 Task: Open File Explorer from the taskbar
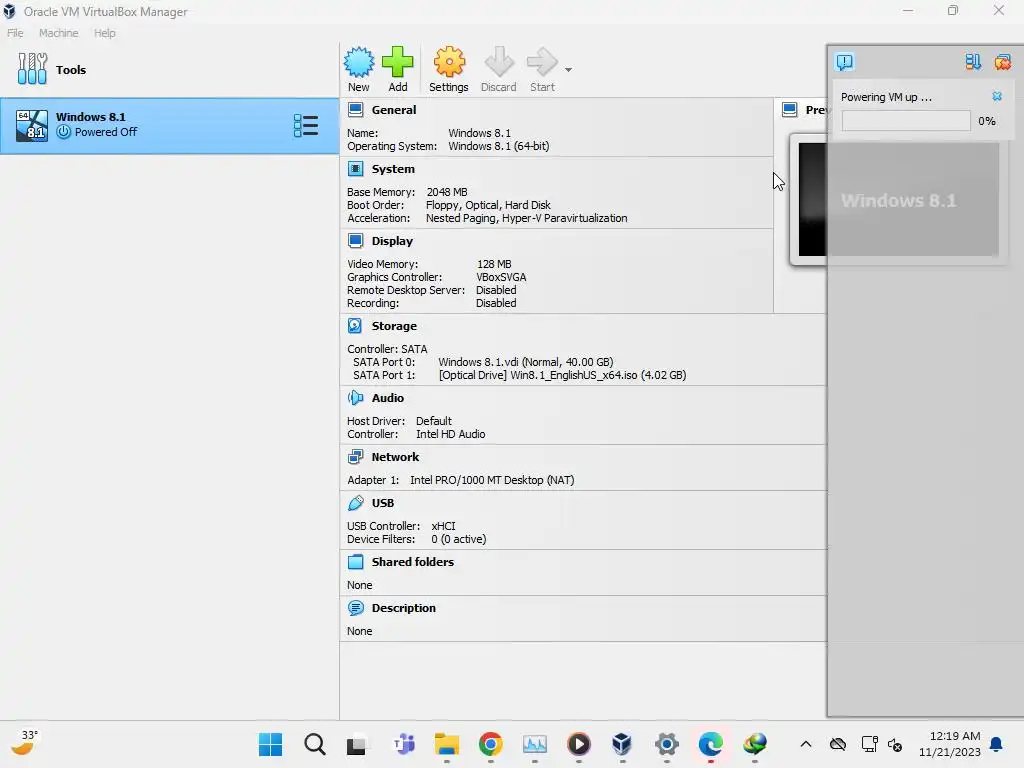(447, 744)
